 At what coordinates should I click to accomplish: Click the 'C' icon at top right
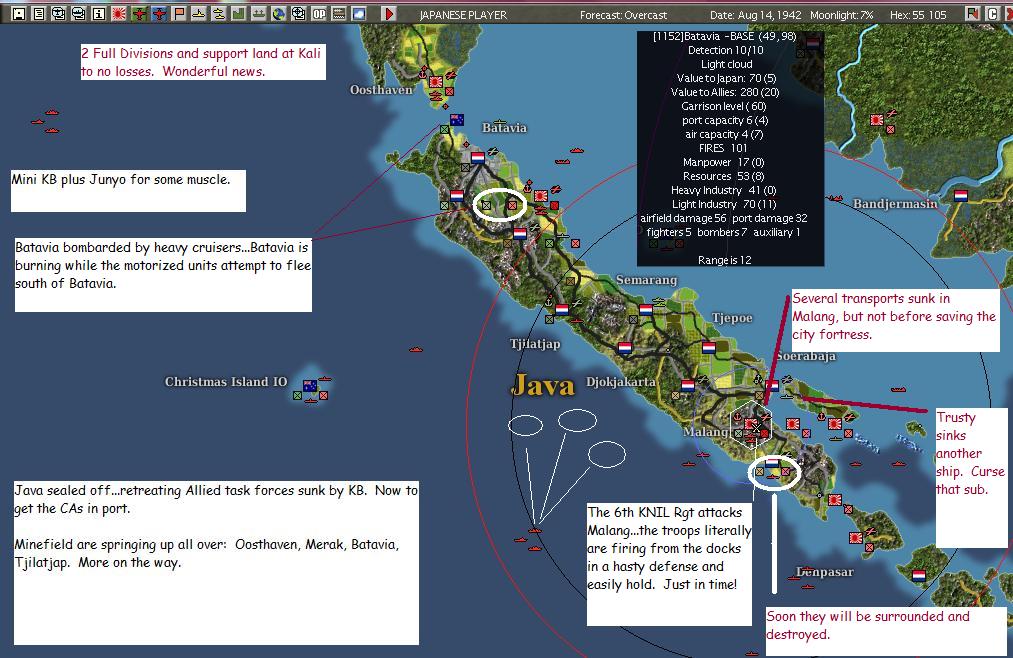coord(993,14)
